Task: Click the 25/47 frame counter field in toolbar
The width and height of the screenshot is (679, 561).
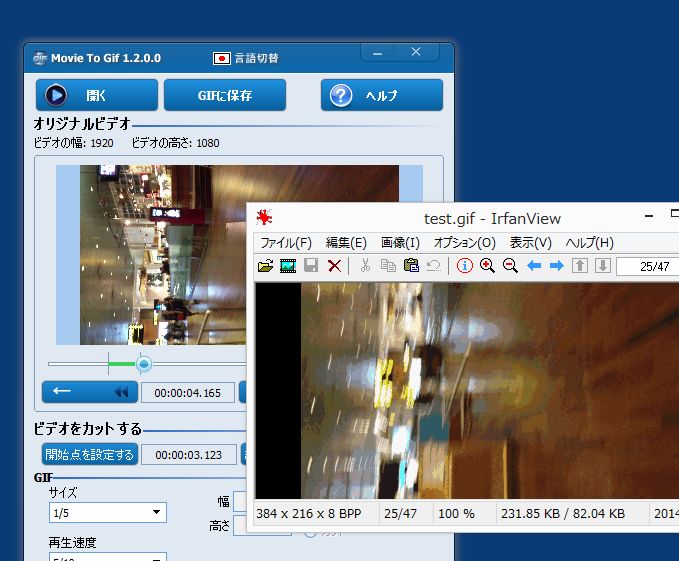Action: pos(648,266)
